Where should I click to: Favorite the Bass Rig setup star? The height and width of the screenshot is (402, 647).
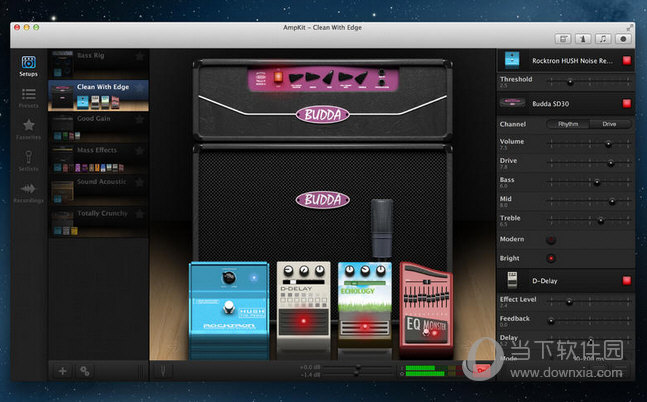coord(140,56)
